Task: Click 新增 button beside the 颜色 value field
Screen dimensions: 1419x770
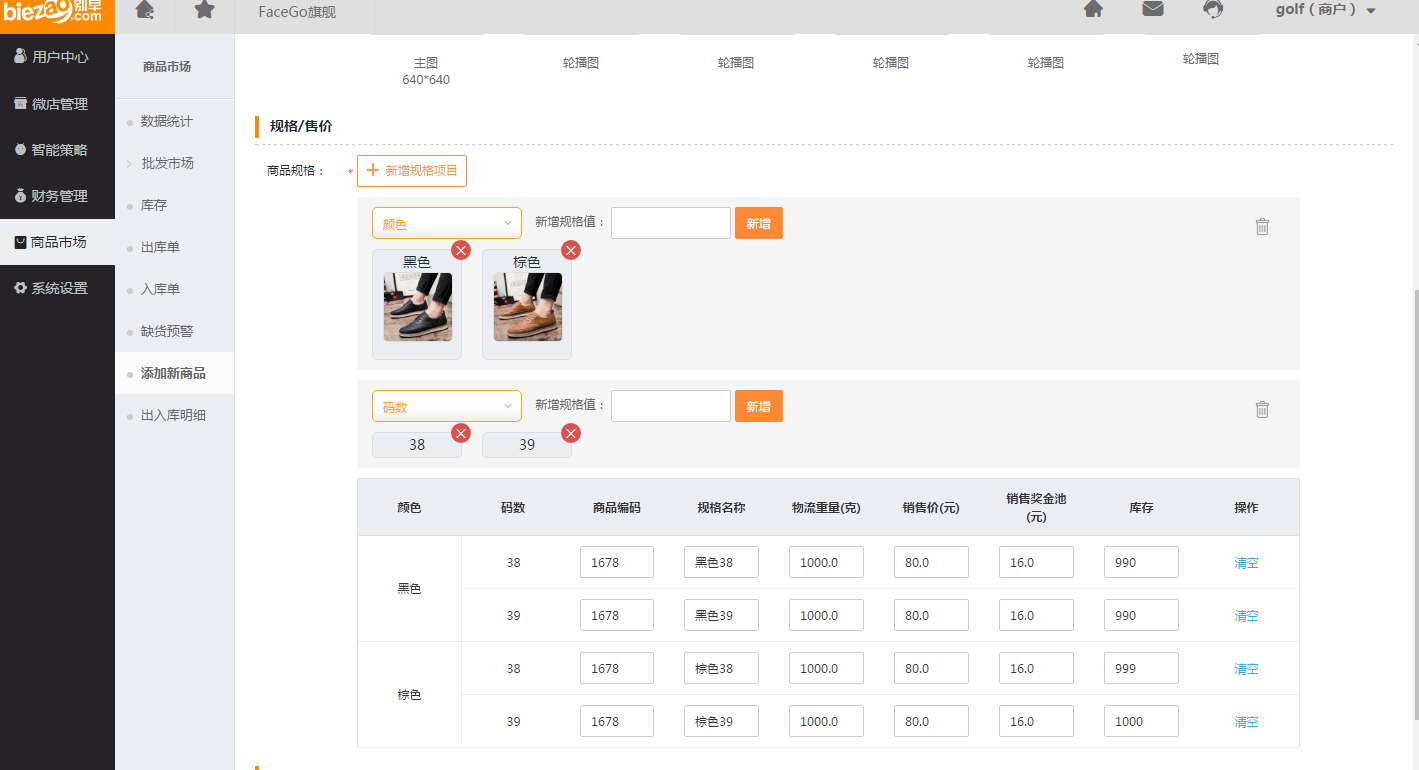Action: coord(758,223)
